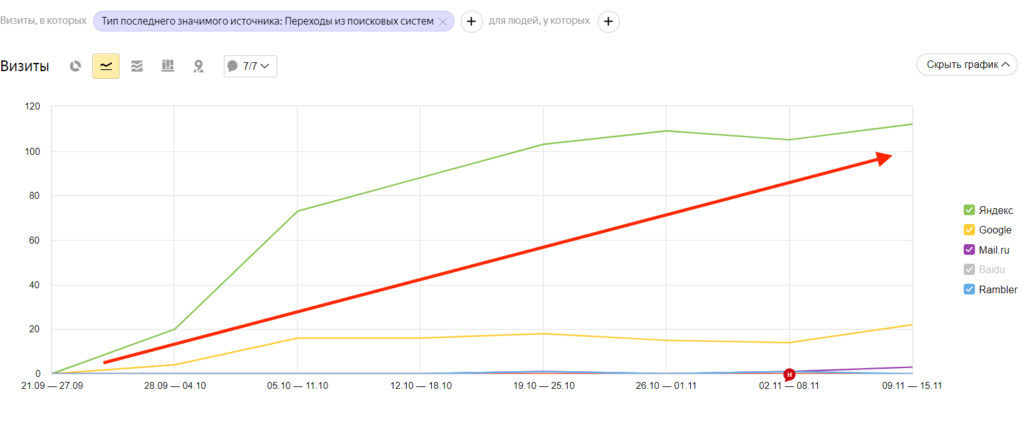
Task: Disable the Rambler series checkbox
Action: click(x=970, y=289)
